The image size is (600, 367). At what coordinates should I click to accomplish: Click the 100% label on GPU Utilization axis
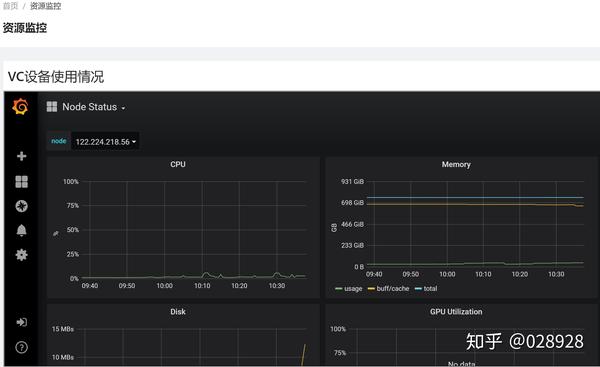[338, 329]
